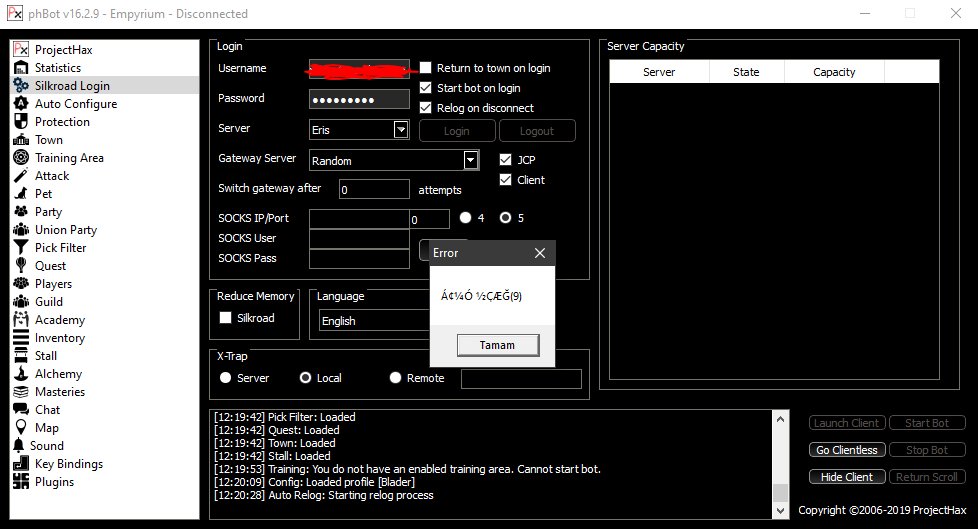Open the Plugins icon
The image size is (978, 529).
point(21,482)
